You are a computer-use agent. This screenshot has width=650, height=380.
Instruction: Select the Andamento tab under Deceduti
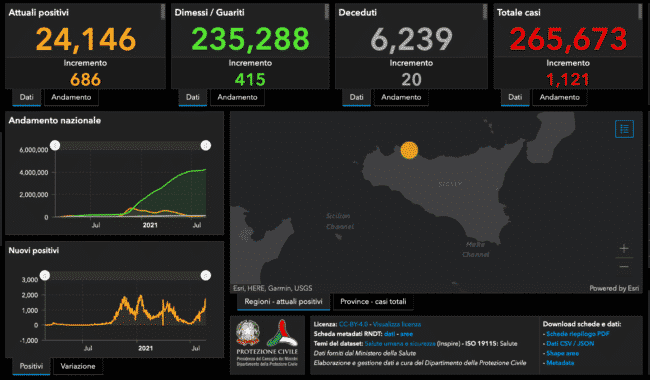[x=401, y=97]
